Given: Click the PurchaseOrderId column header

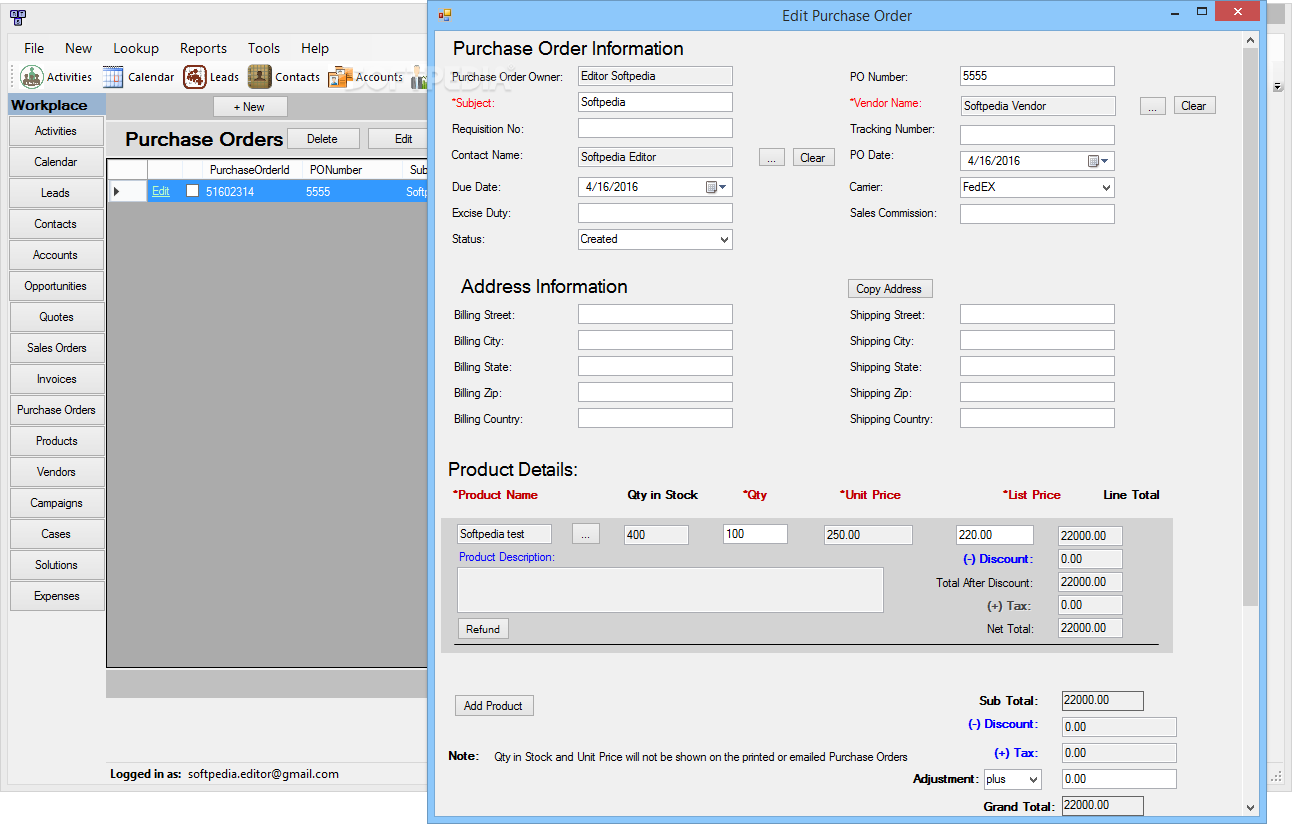Looking at the screenshot, I should pos(250,170).
